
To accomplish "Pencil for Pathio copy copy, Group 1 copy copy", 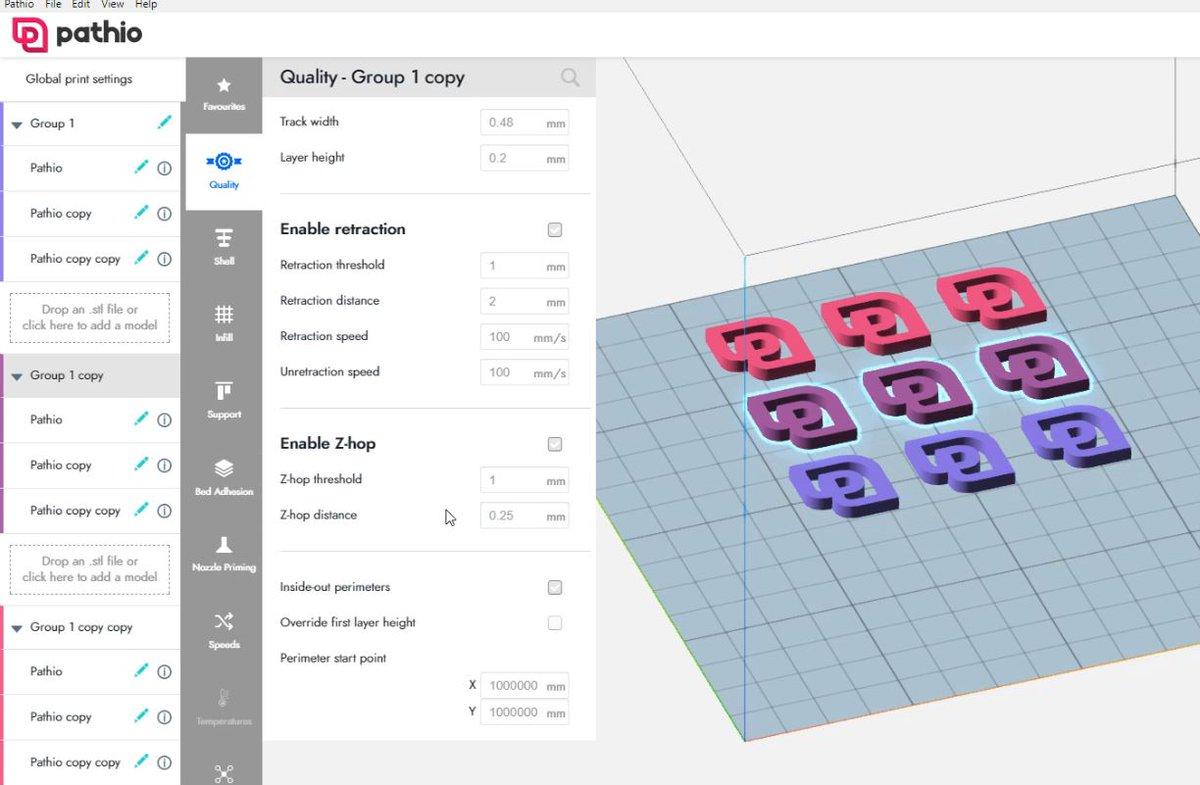I will pyautogui.click(x=141, y=762).
